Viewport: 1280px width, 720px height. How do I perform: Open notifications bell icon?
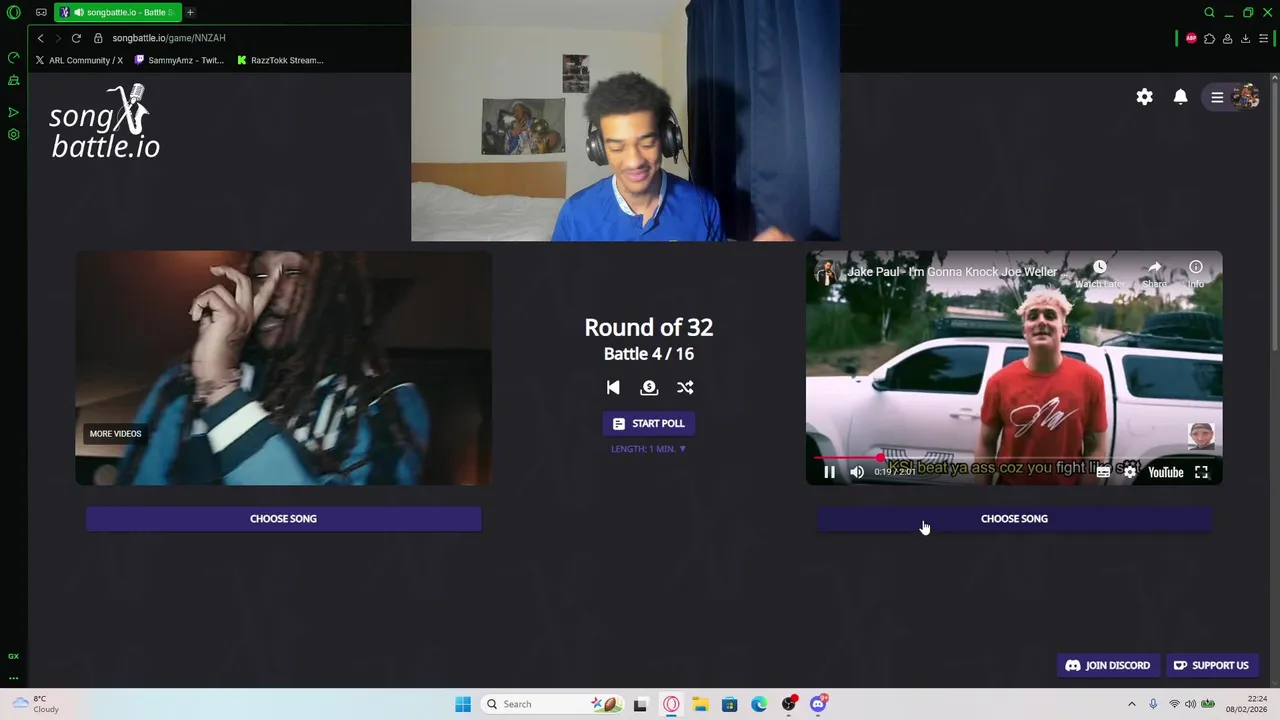[1180, 97]
